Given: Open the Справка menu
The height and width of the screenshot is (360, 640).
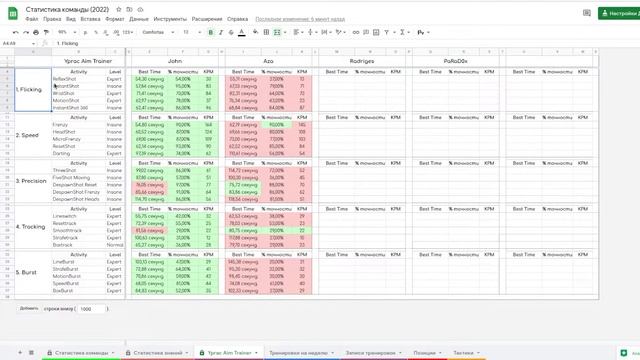Looking at the screenshot, I should (237, 19).
